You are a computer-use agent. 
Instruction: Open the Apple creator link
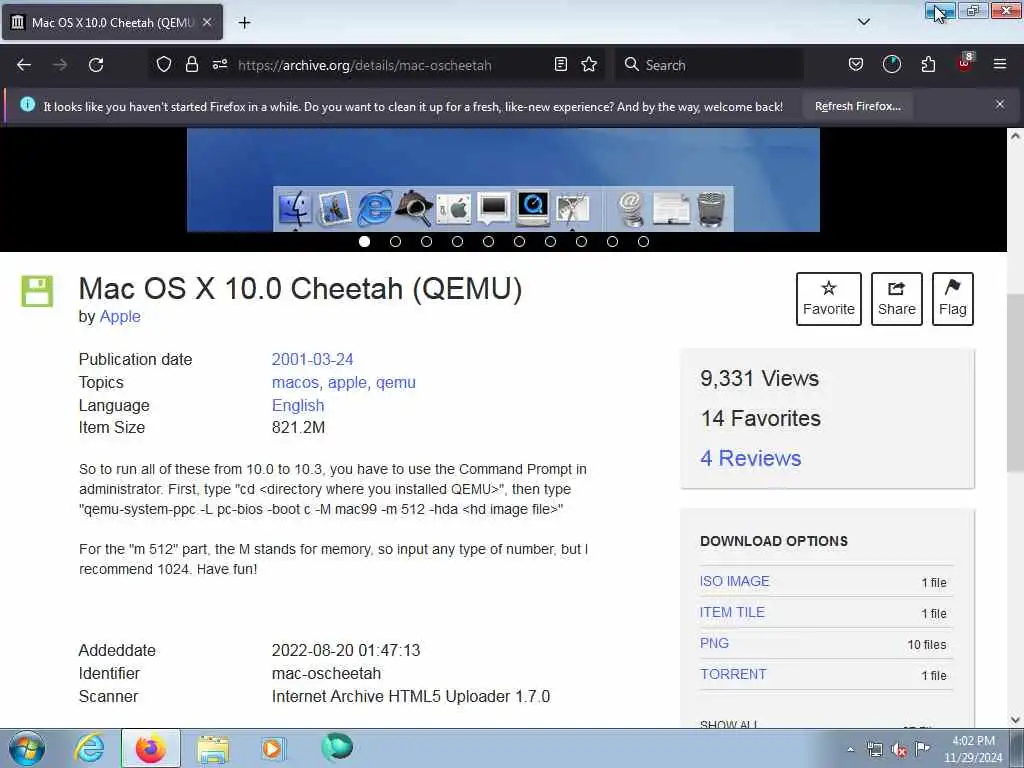click(120, 316)
